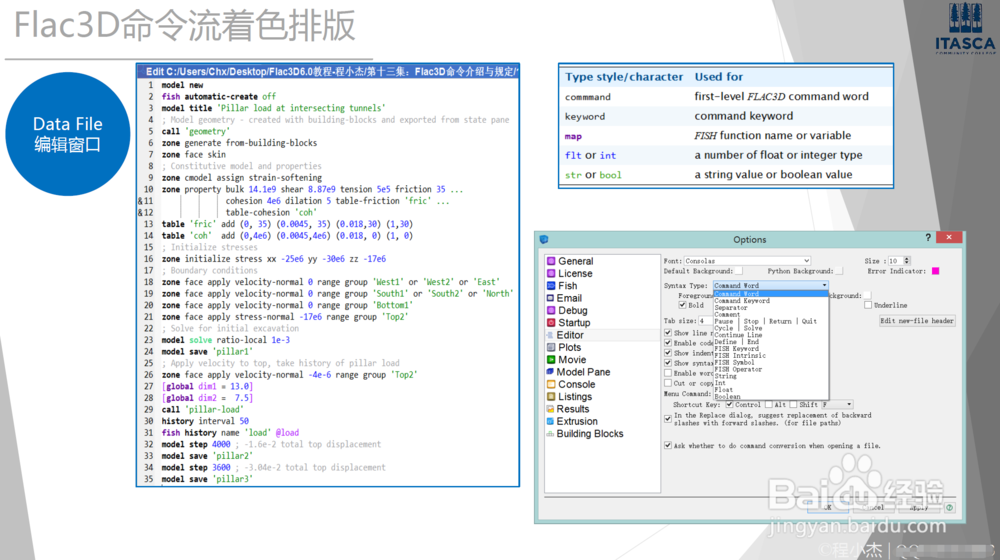The image size is (1000, 560).
Task: Open the Fish options icon
Action: [x=551, y=286]
